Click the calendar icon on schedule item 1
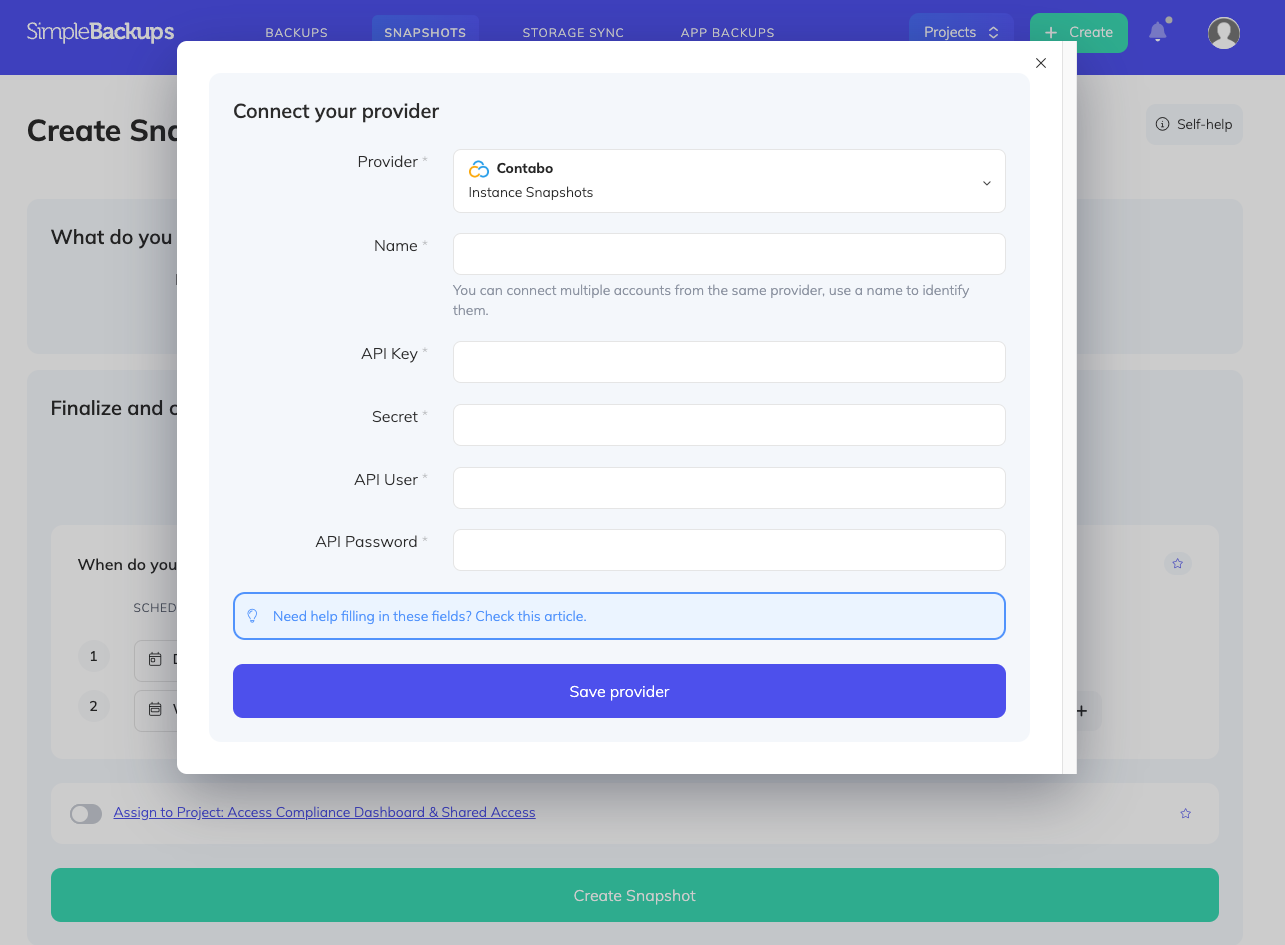Viewport: 1285px width, 945px height. click(154, 660)
